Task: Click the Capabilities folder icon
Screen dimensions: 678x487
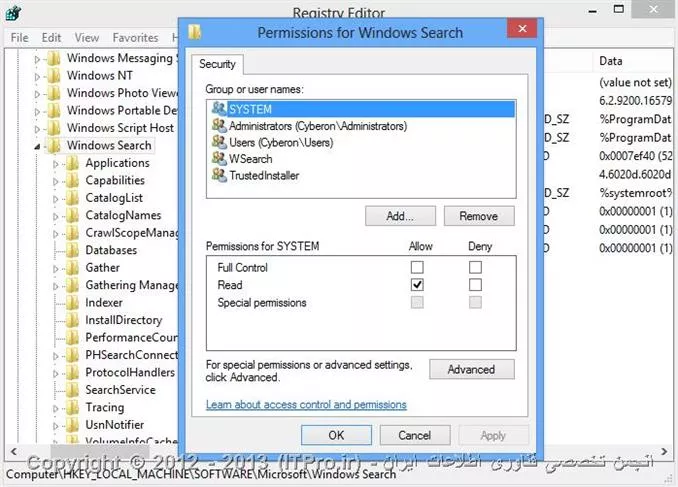Action: 72,181
